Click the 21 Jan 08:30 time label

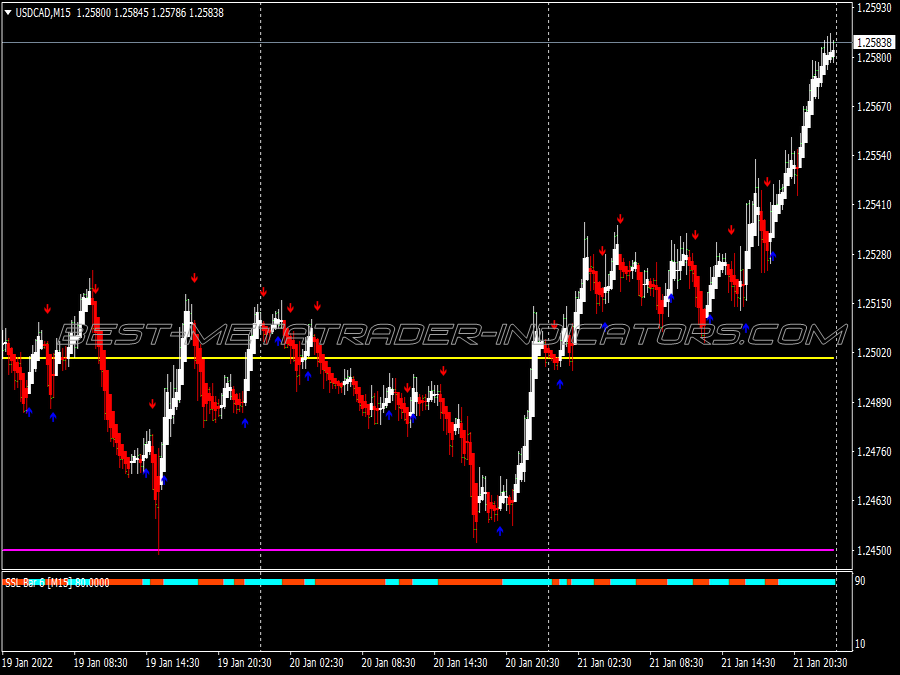677,663
